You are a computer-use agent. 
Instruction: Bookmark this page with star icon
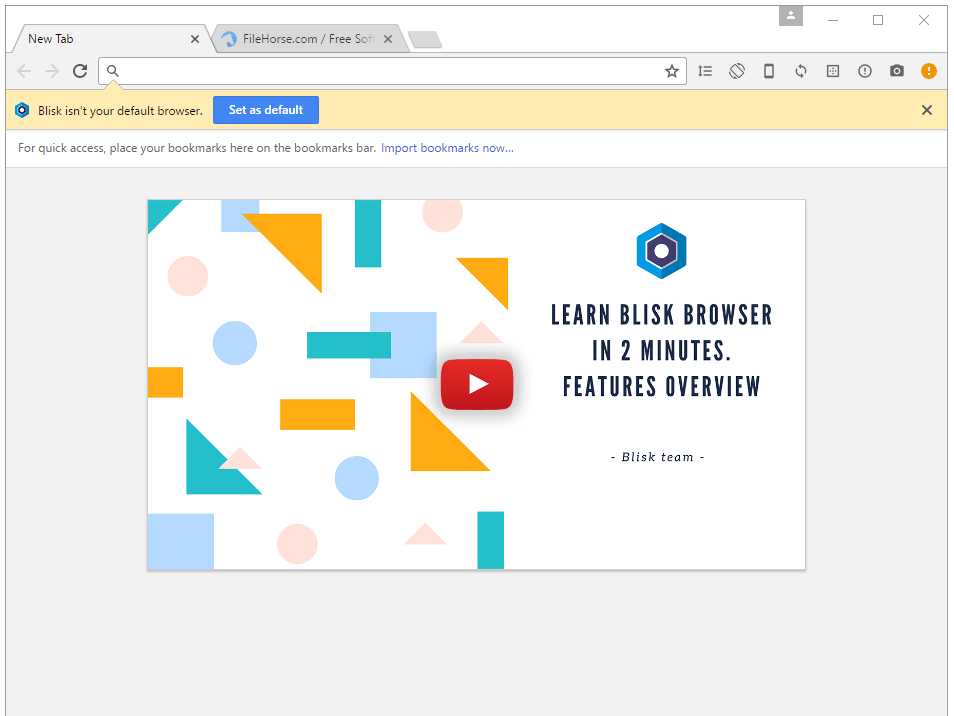(672, 71)
